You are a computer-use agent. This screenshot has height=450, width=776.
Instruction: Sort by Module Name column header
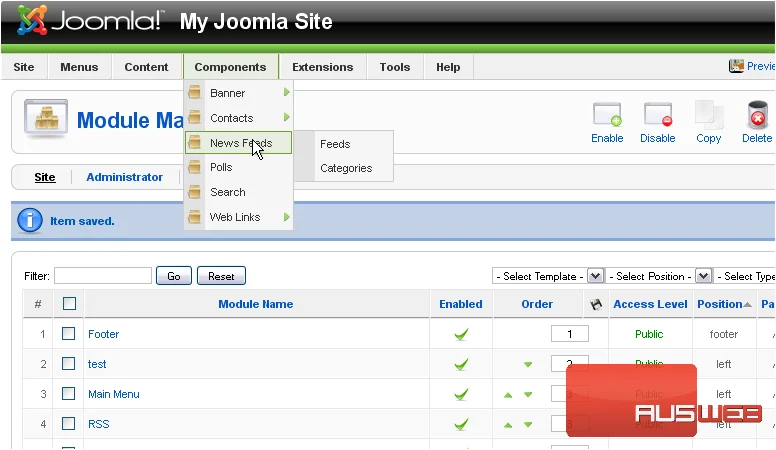256,304
